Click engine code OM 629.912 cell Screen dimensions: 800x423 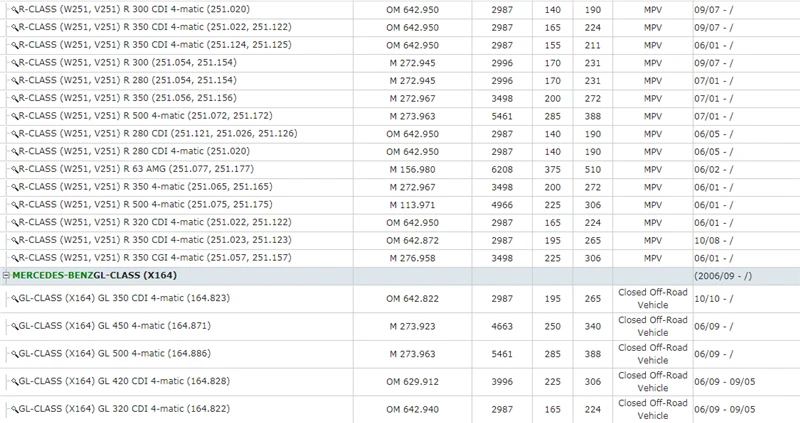tap(412, 382)
